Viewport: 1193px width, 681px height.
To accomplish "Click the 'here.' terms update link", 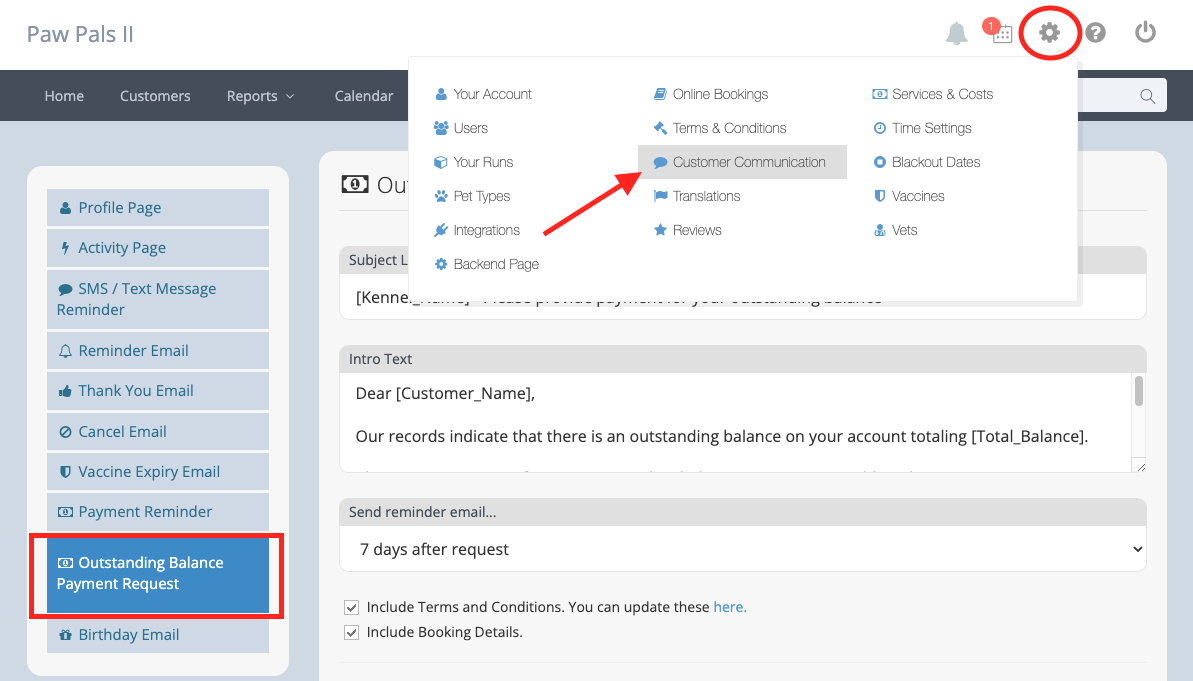I will (730, 607).
